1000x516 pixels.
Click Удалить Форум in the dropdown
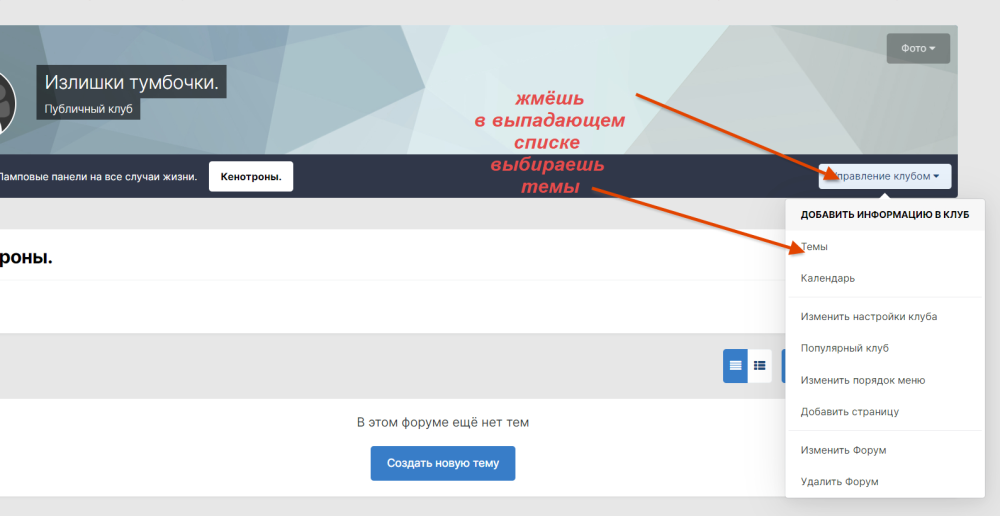(839, 481)
